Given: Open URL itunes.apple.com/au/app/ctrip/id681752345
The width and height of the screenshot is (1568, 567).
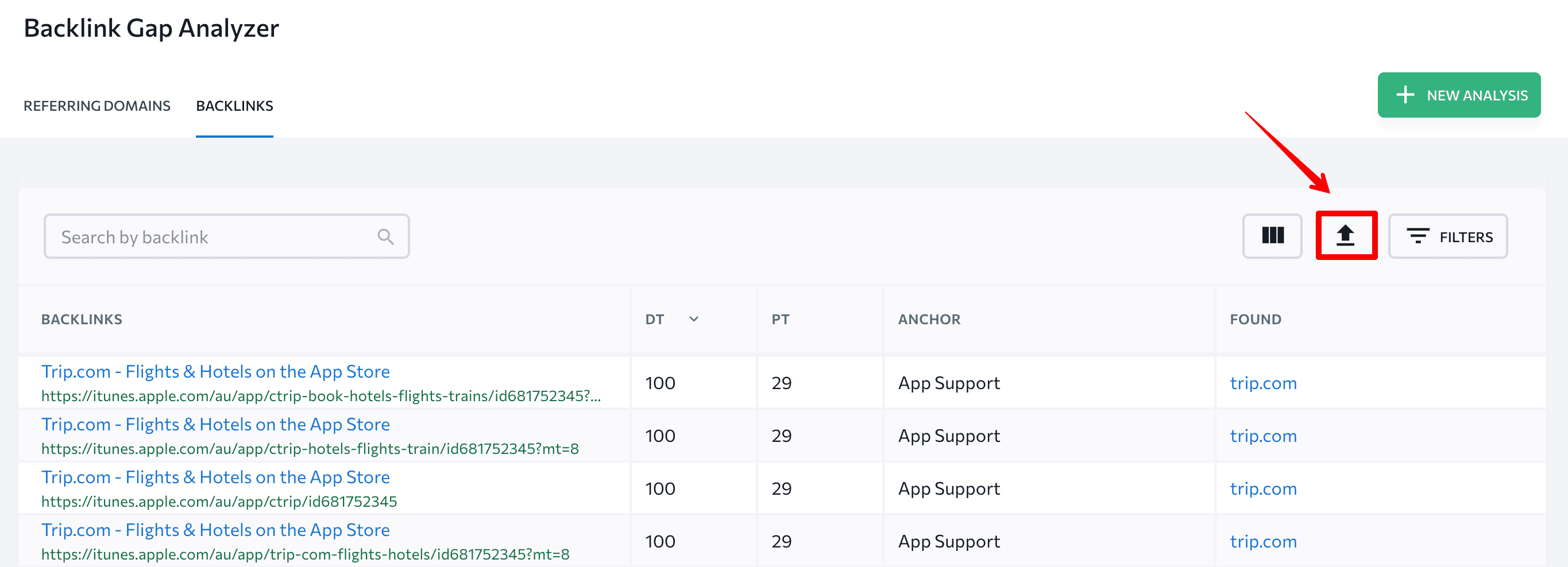Looking at the screenshot, I should (x=219, y=502).
